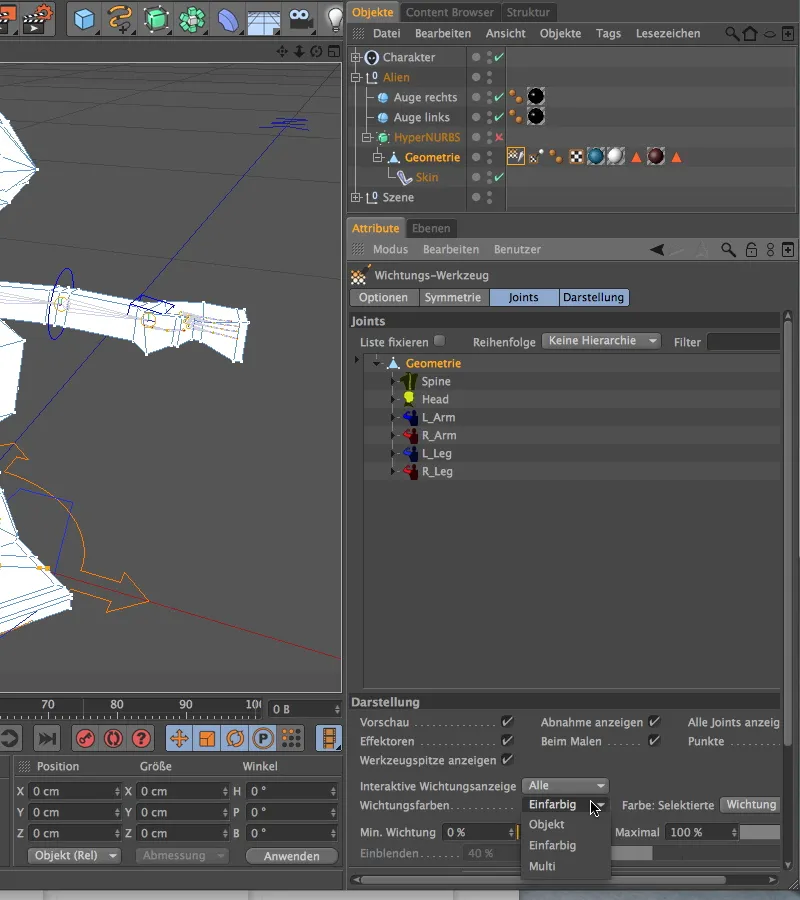
Task: Lock the Attribute Manager element
Action: [751, 250]
